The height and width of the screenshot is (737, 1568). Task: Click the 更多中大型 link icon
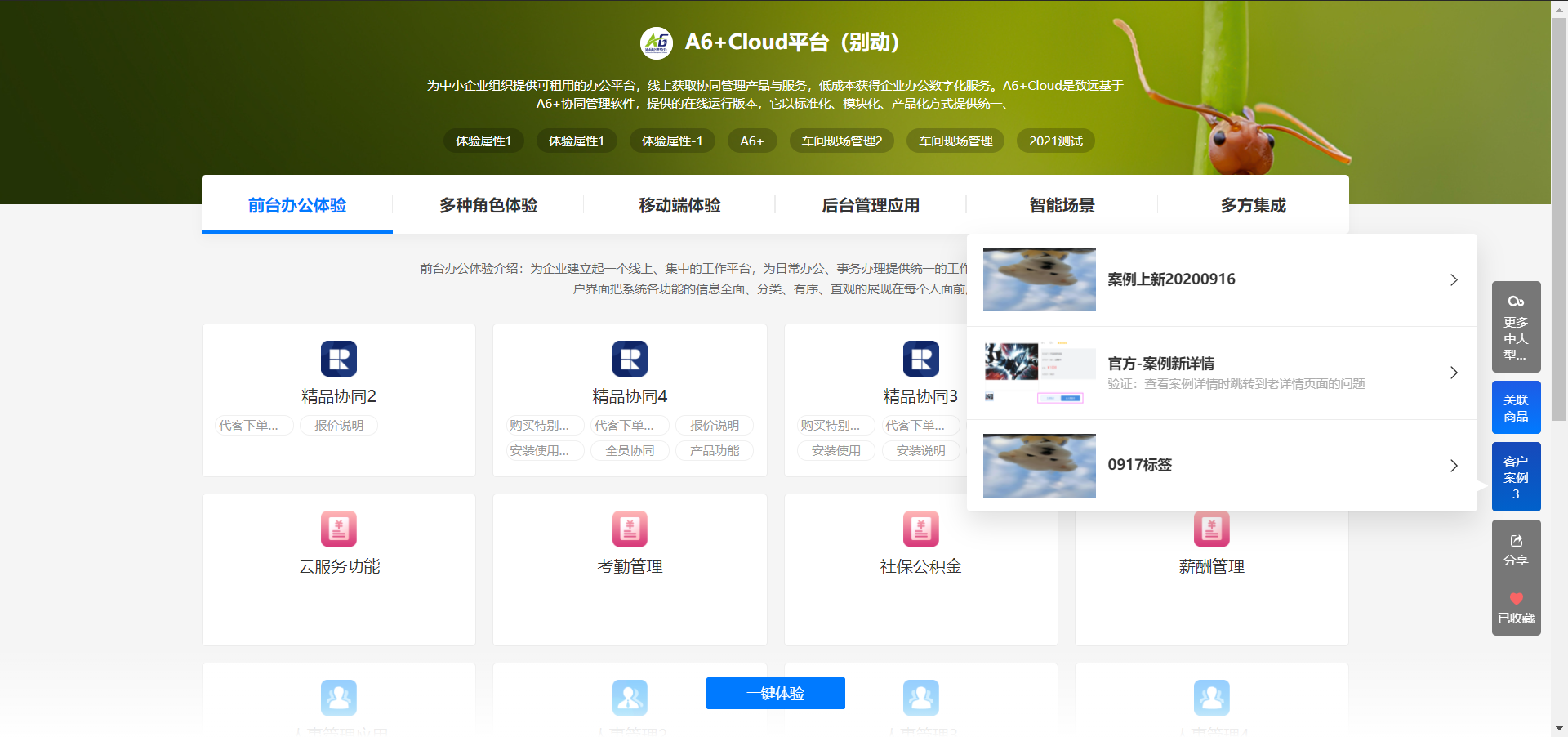(x=1516, y=301)
